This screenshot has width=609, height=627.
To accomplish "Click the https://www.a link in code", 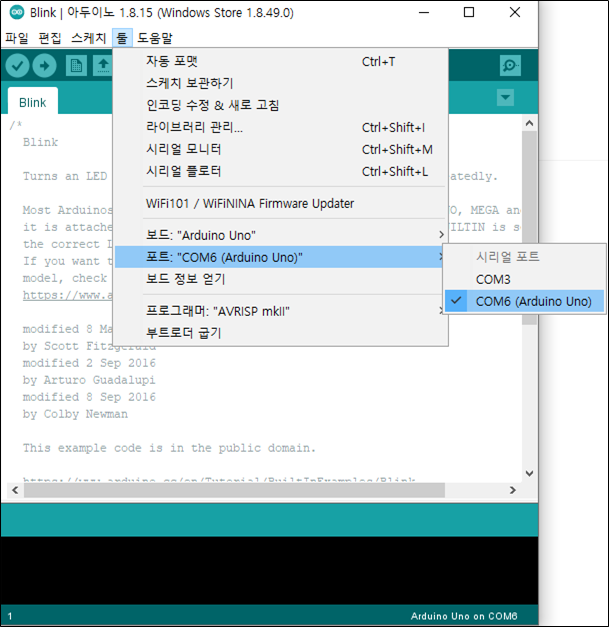I will click(x=67, y=295).
